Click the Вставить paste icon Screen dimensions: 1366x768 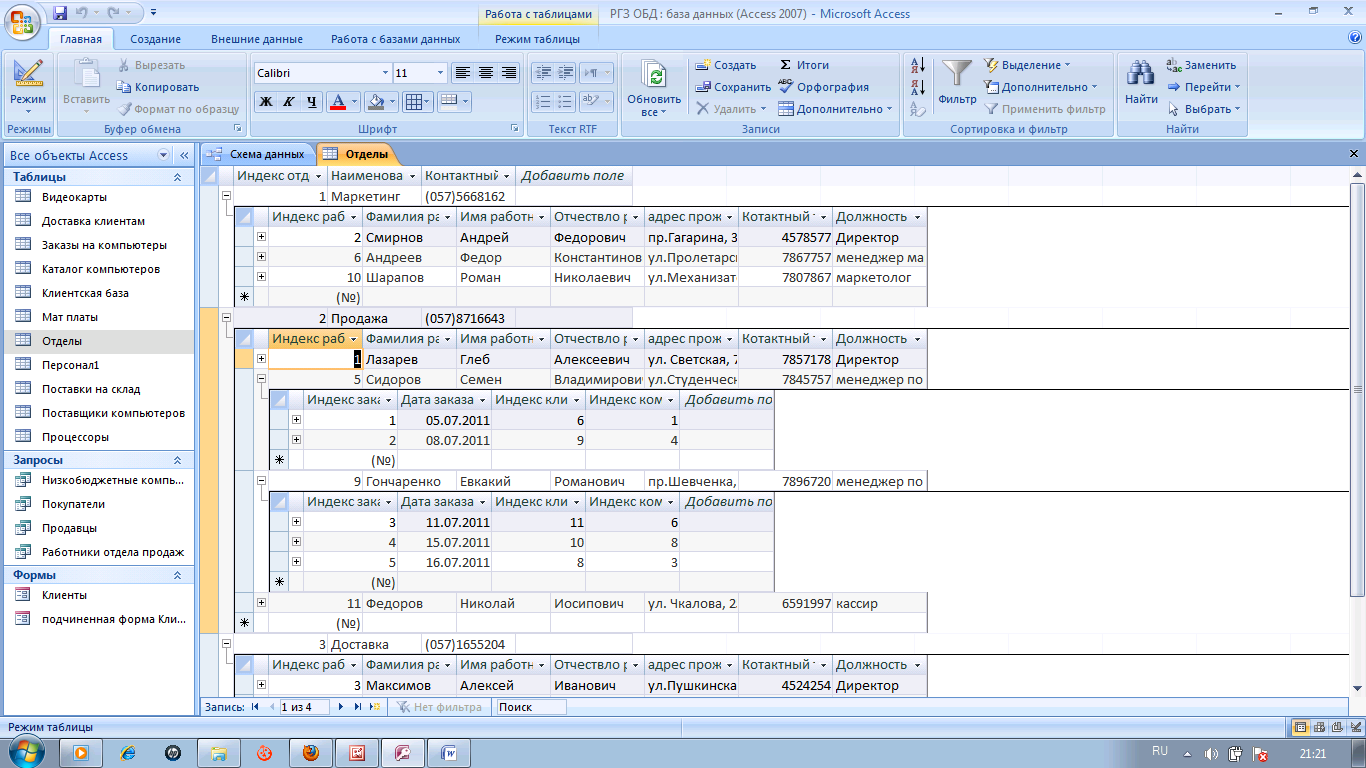[86, 74]
